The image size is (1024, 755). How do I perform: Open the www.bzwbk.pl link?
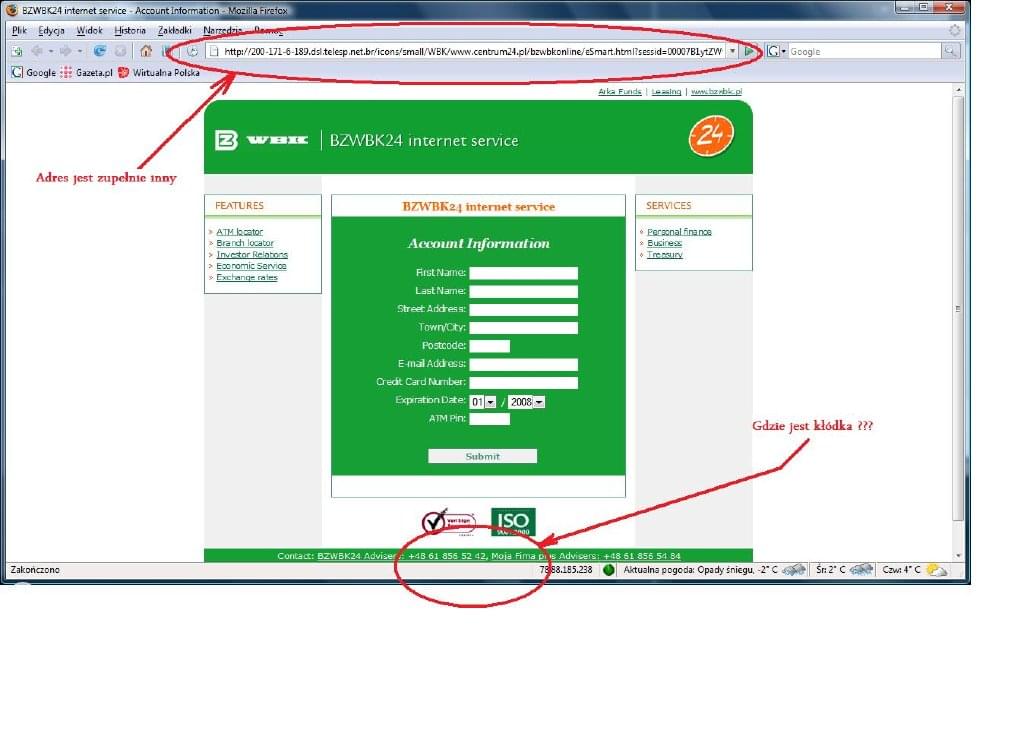click(x=716, y=91)
